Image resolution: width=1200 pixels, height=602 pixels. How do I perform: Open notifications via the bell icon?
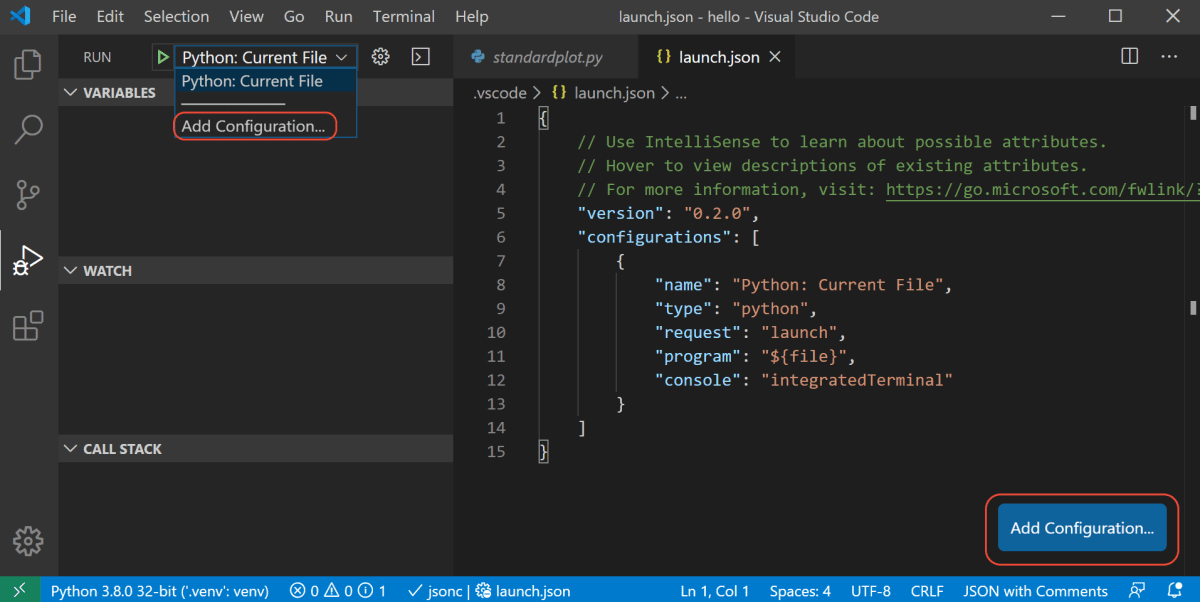pyautogui.click(x=1177, y=590)
